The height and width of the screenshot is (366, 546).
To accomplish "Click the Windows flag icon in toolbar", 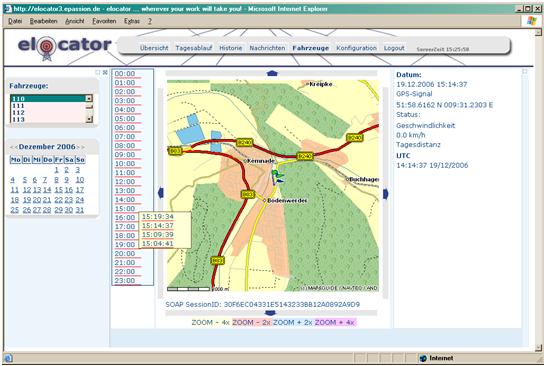I will tap(532, 21).
